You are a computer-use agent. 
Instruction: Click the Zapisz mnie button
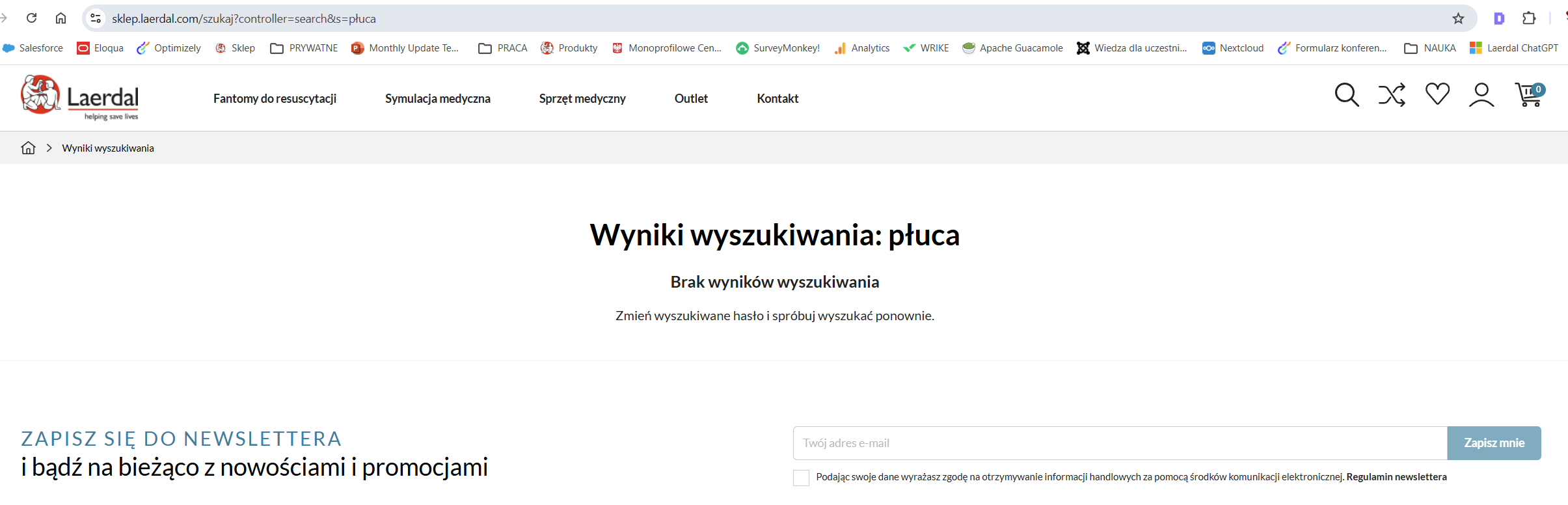[1494, 443]
